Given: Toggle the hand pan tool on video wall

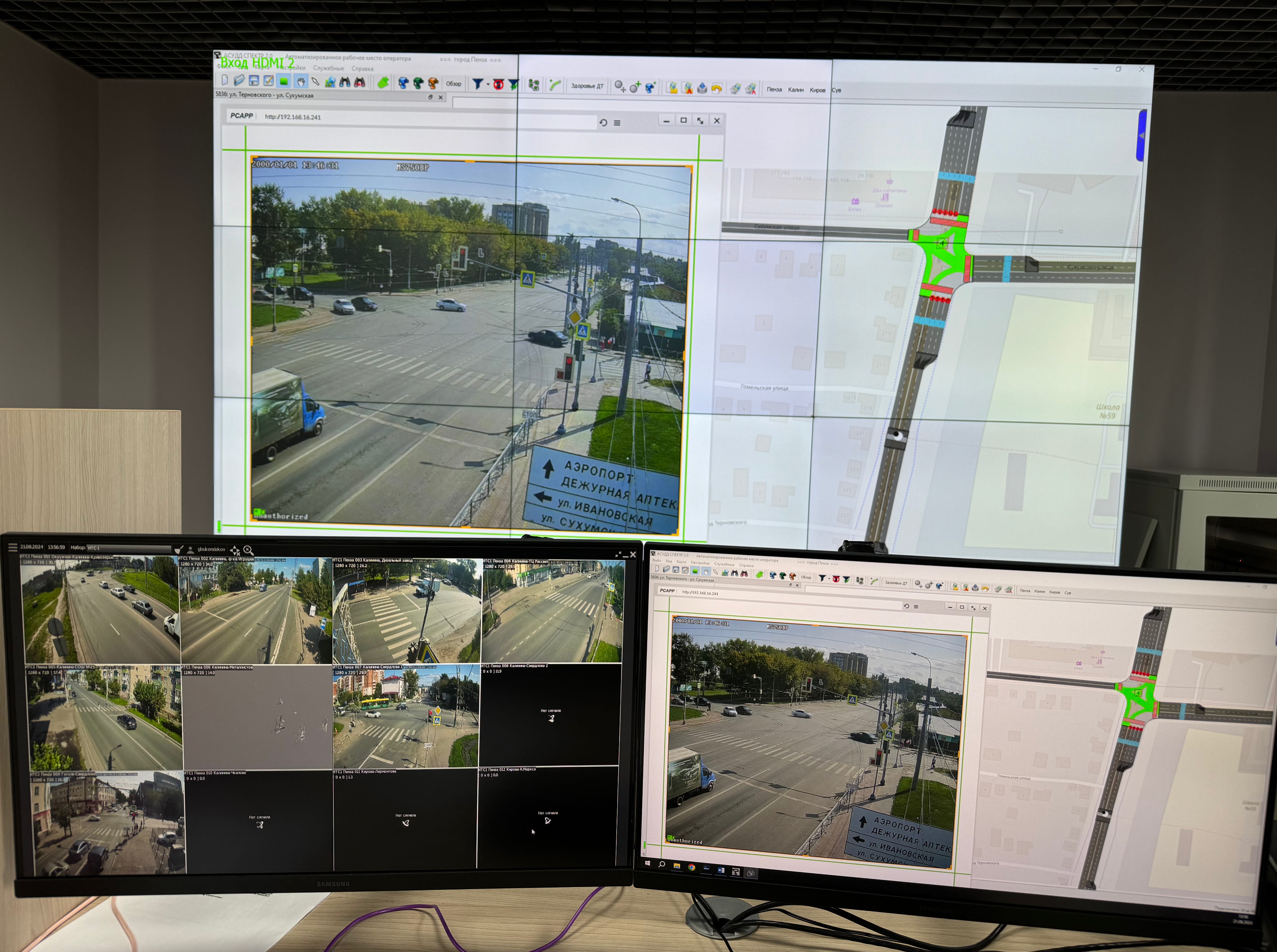Looking at the screenshot, I should click(301, 82).
